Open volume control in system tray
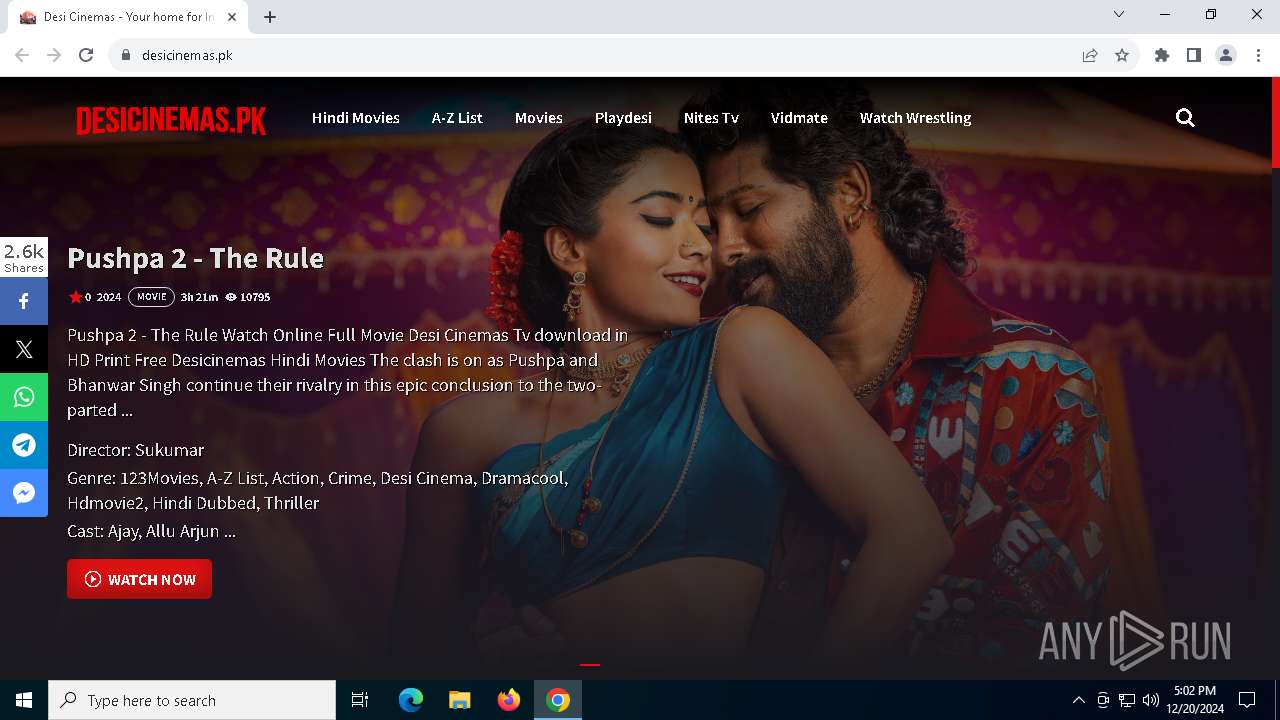 click(x=1151, y=700)
